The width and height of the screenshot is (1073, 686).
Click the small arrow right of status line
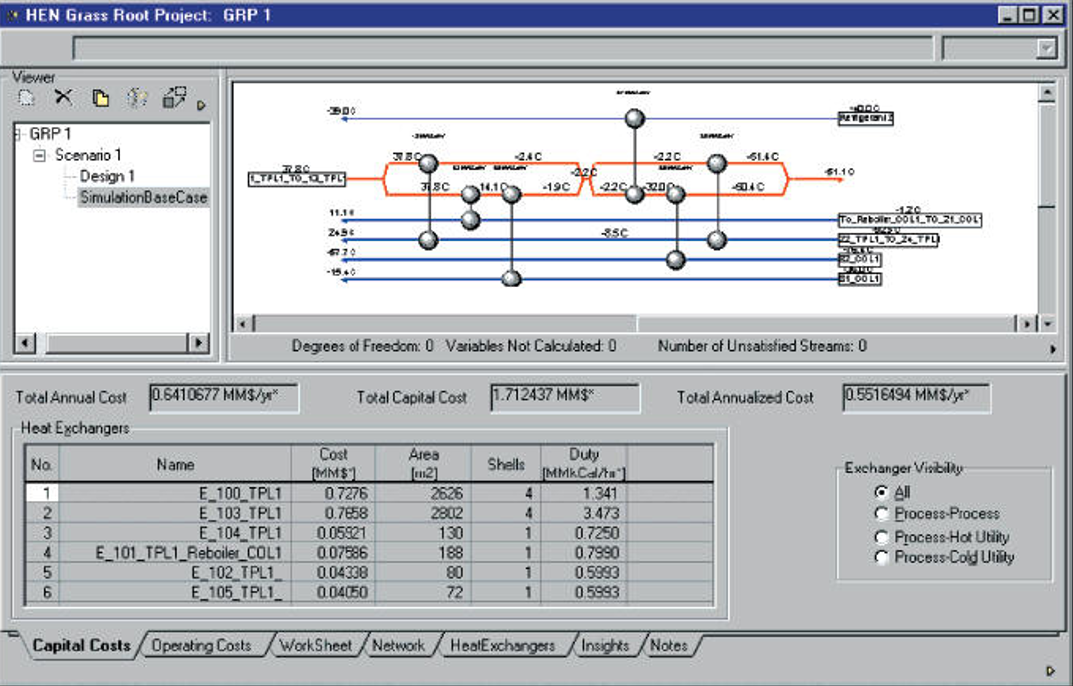pos(1051,349)
